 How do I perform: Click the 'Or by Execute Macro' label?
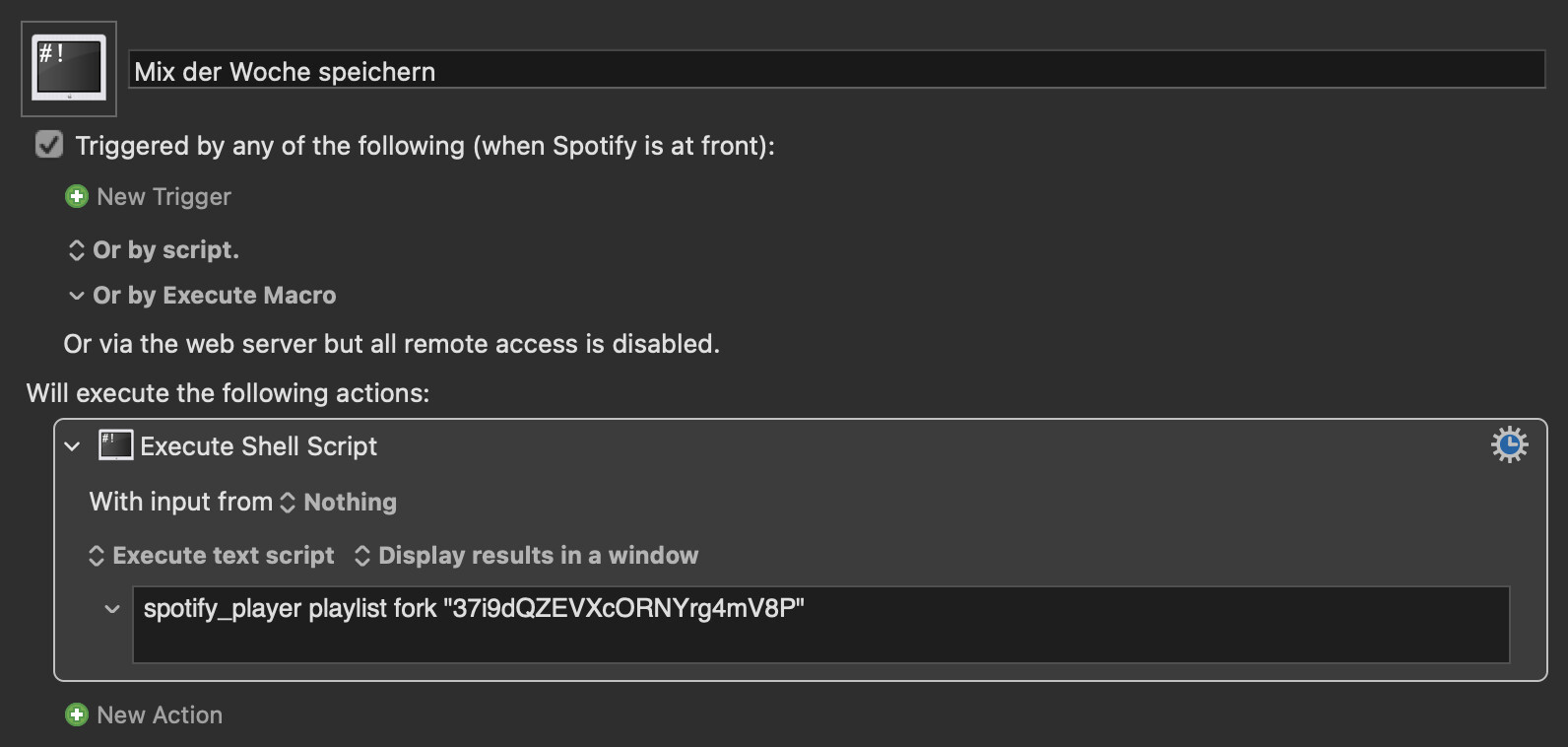pos(215,296)
